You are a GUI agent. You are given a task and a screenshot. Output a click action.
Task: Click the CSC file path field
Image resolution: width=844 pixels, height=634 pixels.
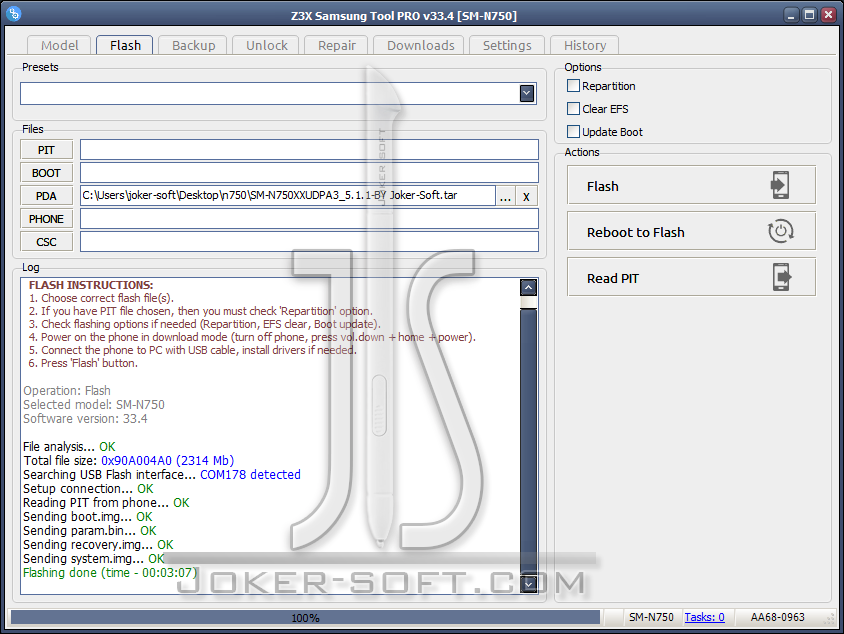[309, 242]
